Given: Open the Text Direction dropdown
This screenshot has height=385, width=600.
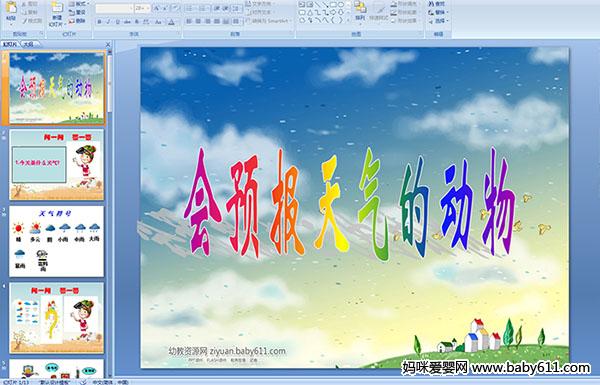Looking at the screenshot, I should pyautogui.click(x=260, y=3).
